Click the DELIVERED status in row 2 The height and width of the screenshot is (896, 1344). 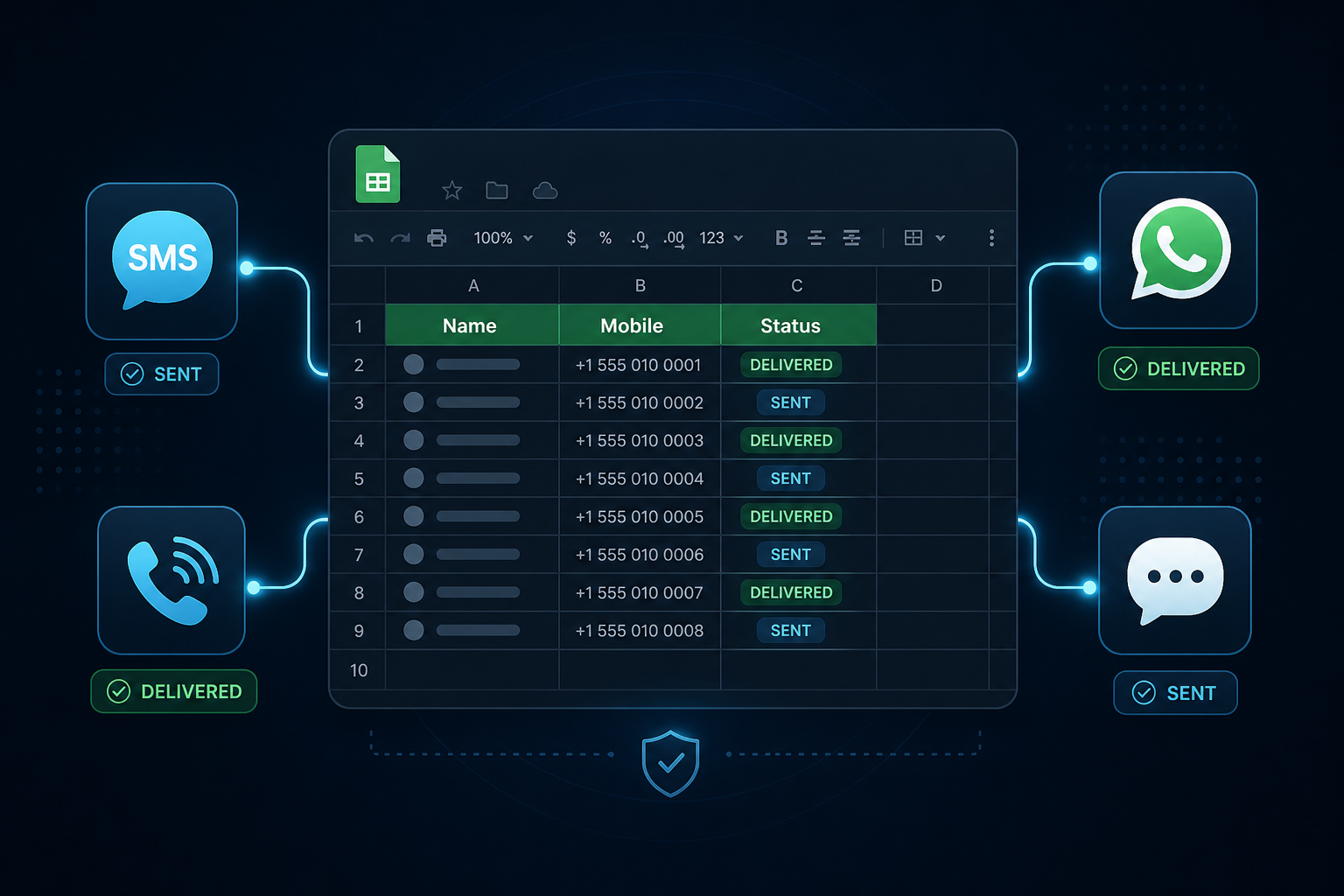(x=791, y=365)
